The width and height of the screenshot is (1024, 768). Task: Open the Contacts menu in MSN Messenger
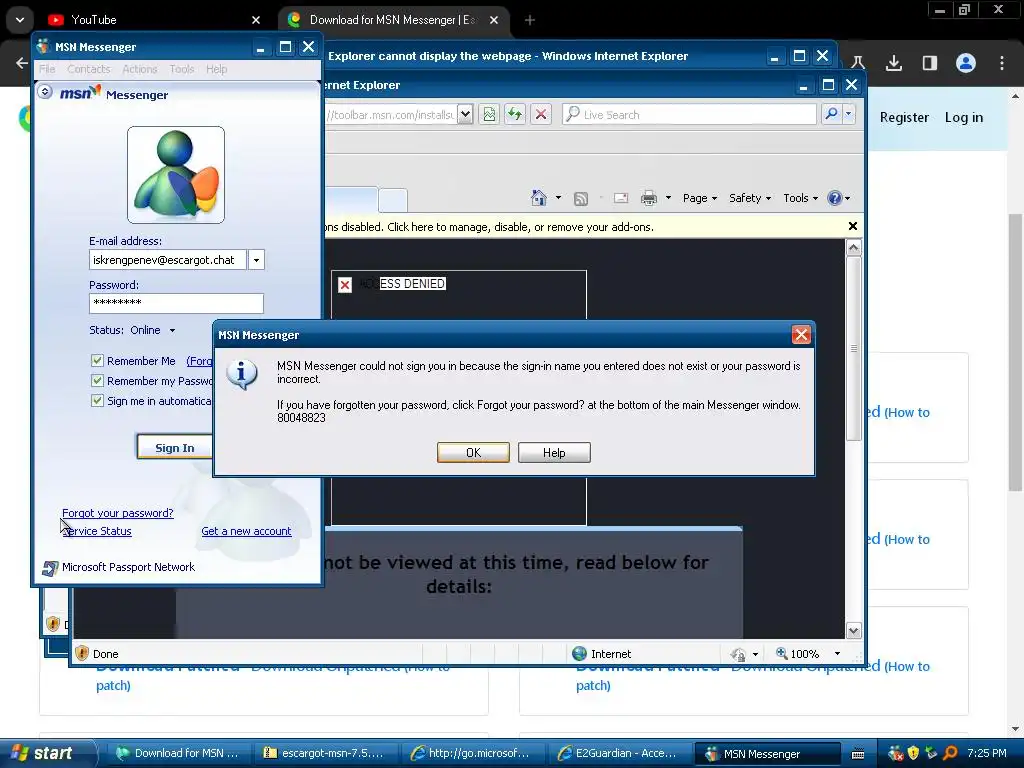click(89, 69)
